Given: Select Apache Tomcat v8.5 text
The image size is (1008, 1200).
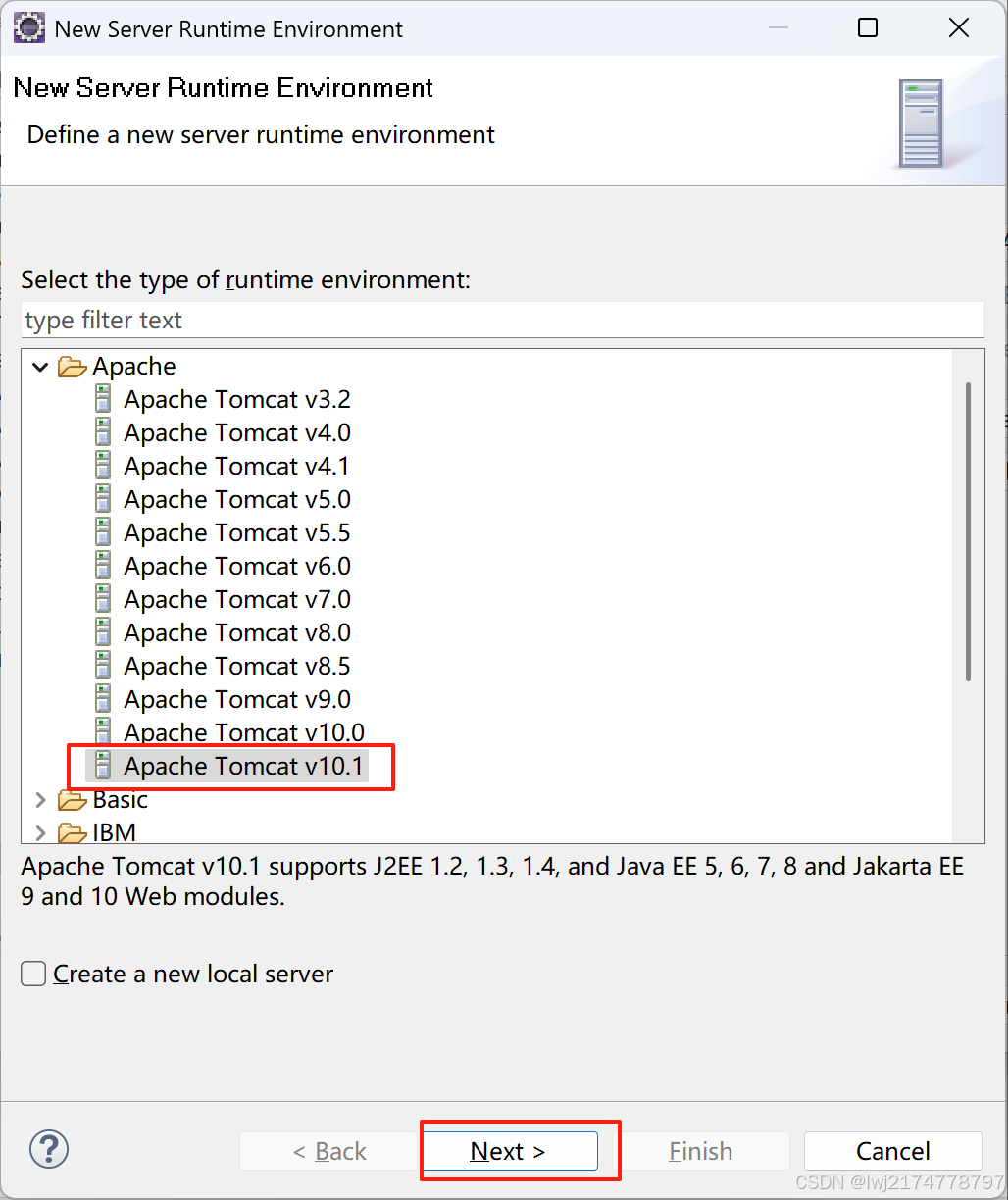Looking at the screenshot, I should click(237, 666).
